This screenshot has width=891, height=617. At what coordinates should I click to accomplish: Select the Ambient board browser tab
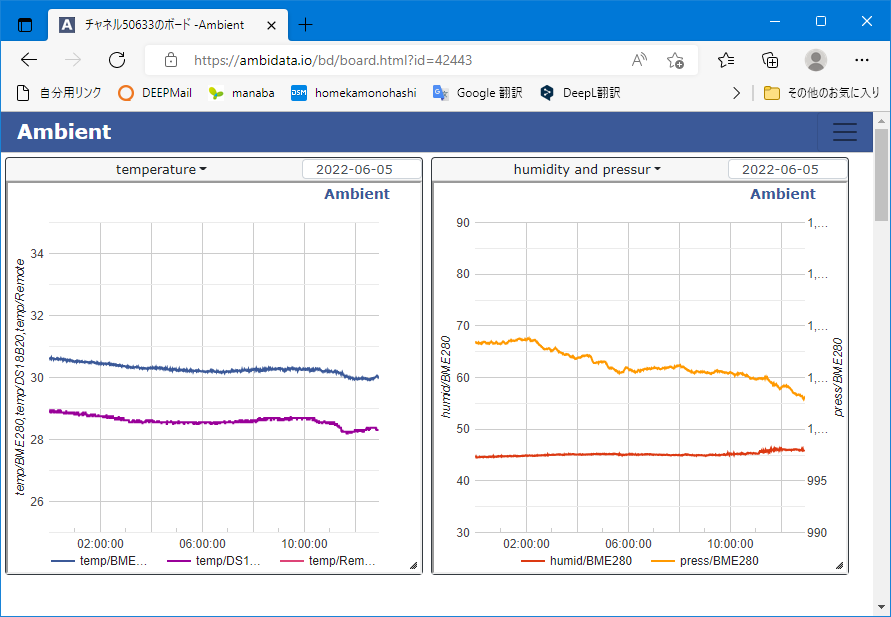pyautogui.click(x=160, y=24)
